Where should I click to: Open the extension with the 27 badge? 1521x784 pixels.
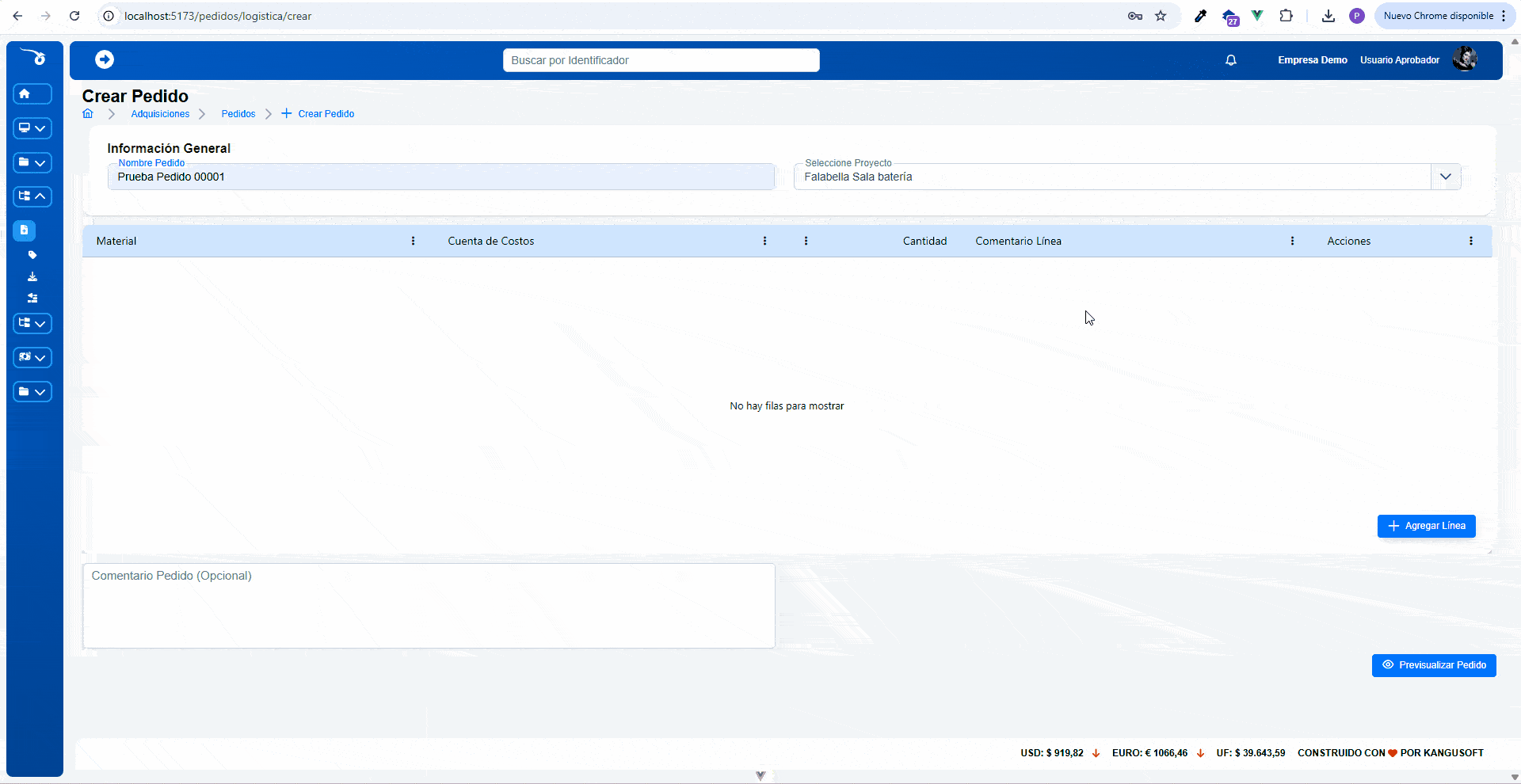pyautogui.click(x=1230, y=17)
